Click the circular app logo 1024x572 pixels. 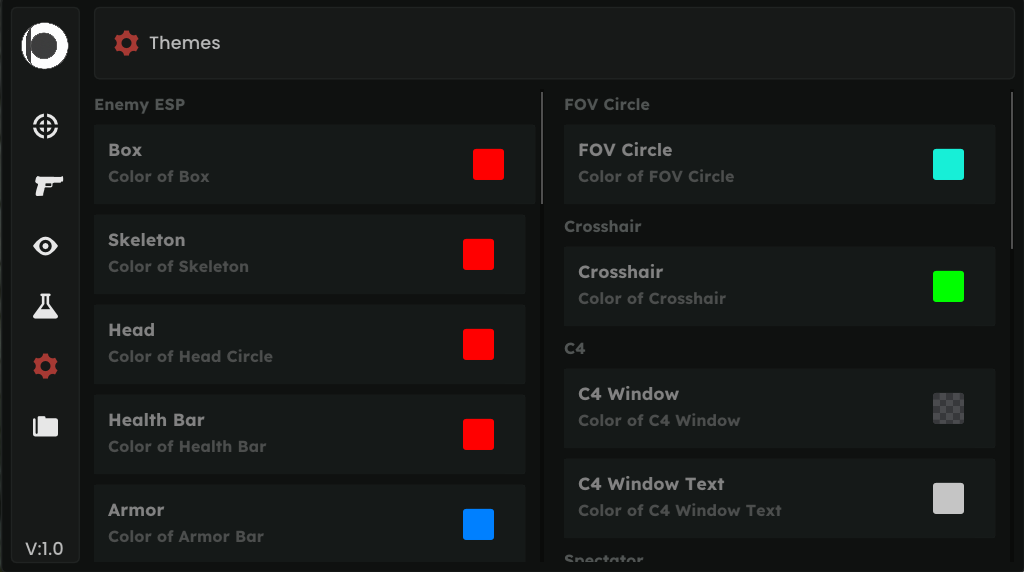[x=45, y=45]
